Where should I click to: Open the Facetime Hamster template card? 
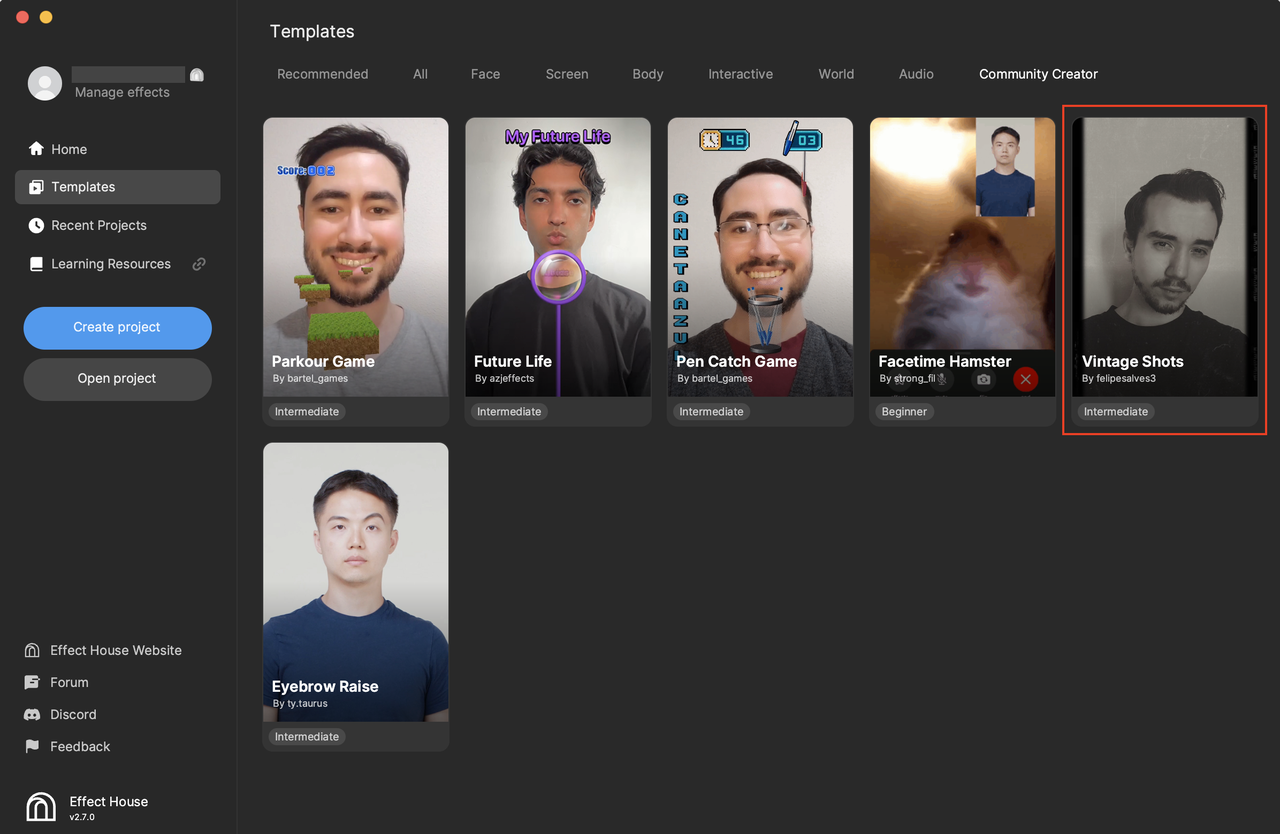(x=962, y=272)
